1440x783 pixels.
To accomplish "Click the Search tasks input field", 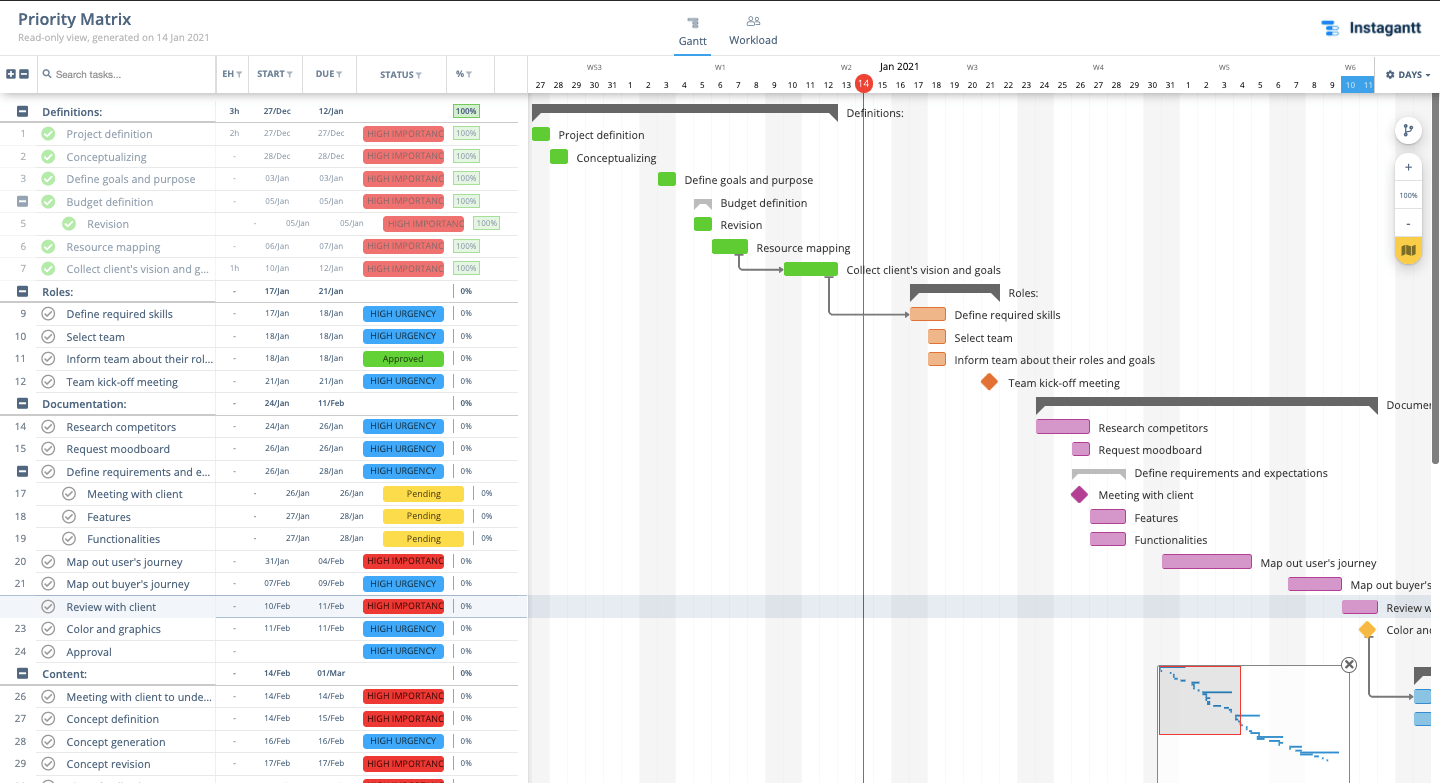I will point(130,74).
